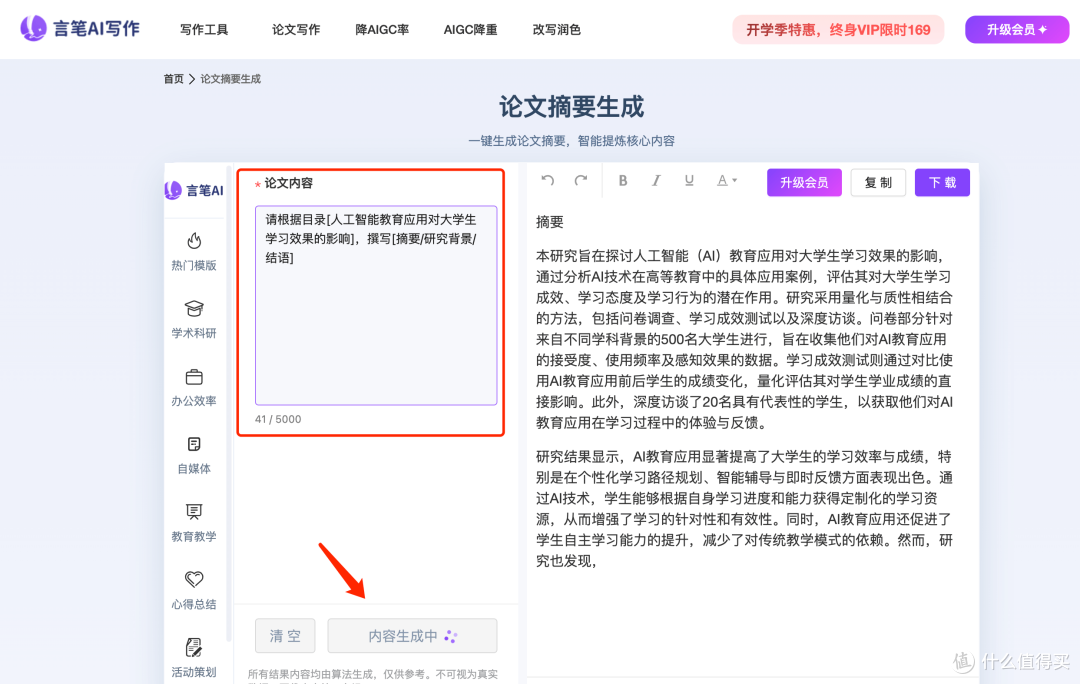Open the 论文写作 menu
Image resolution: width=1080 pixels, height=684 pixels.
tap(295, 30)
